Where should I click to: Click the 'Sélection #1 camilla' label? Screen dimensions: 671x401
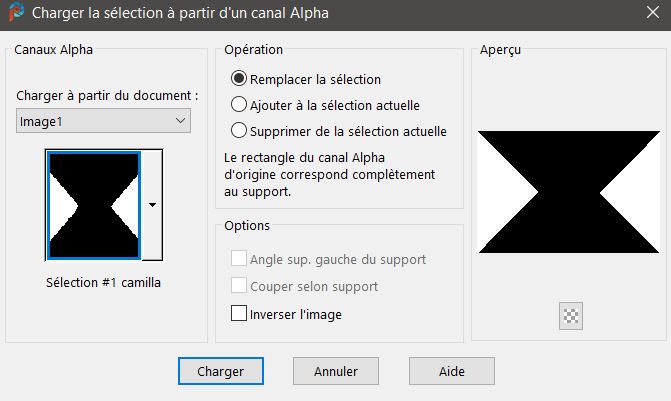[x=104, y=282]
